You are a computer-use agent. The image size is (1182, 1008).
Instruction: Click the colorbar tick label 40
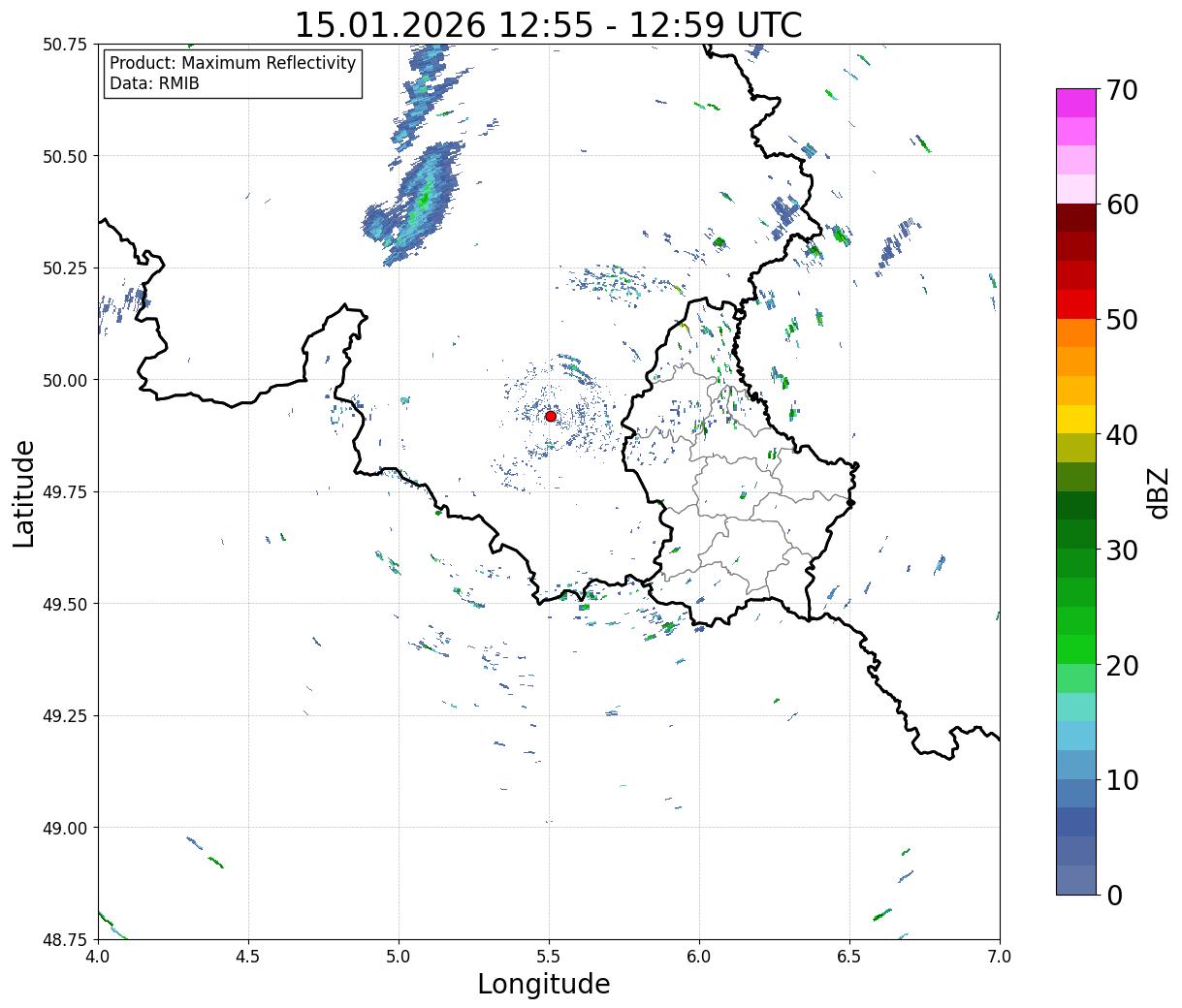[1122, 435]
